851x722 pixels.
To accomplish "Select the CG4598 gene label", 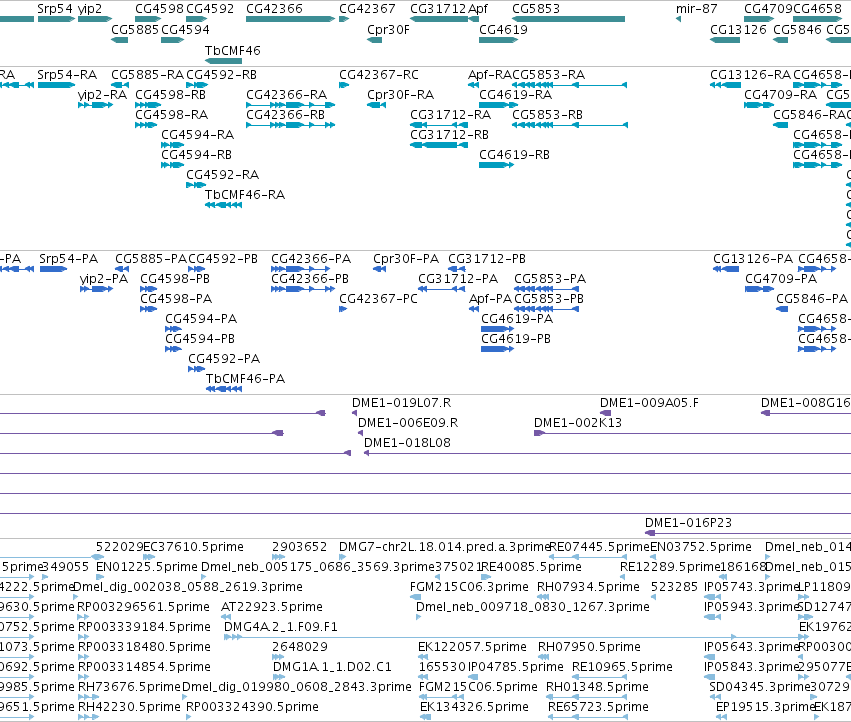I will click(x=159, y=9).
